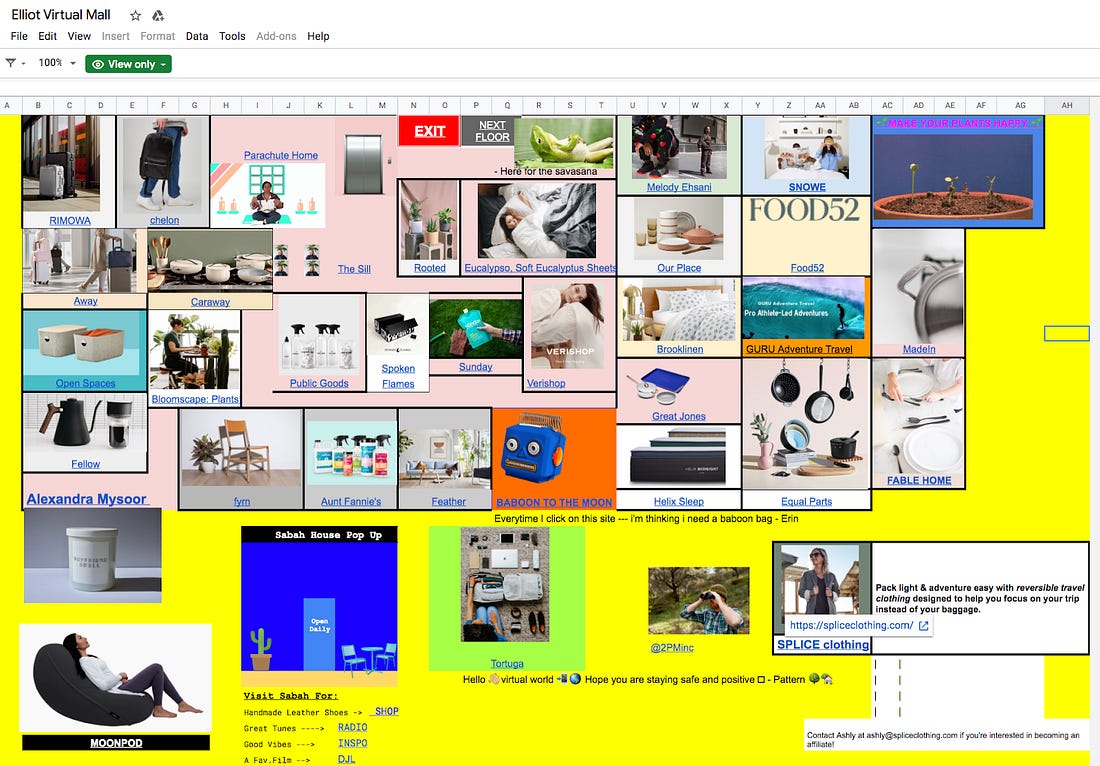Viewport: 1100px width, 766px height.
Task: Open The Sill link
Action: coord(354,269)
